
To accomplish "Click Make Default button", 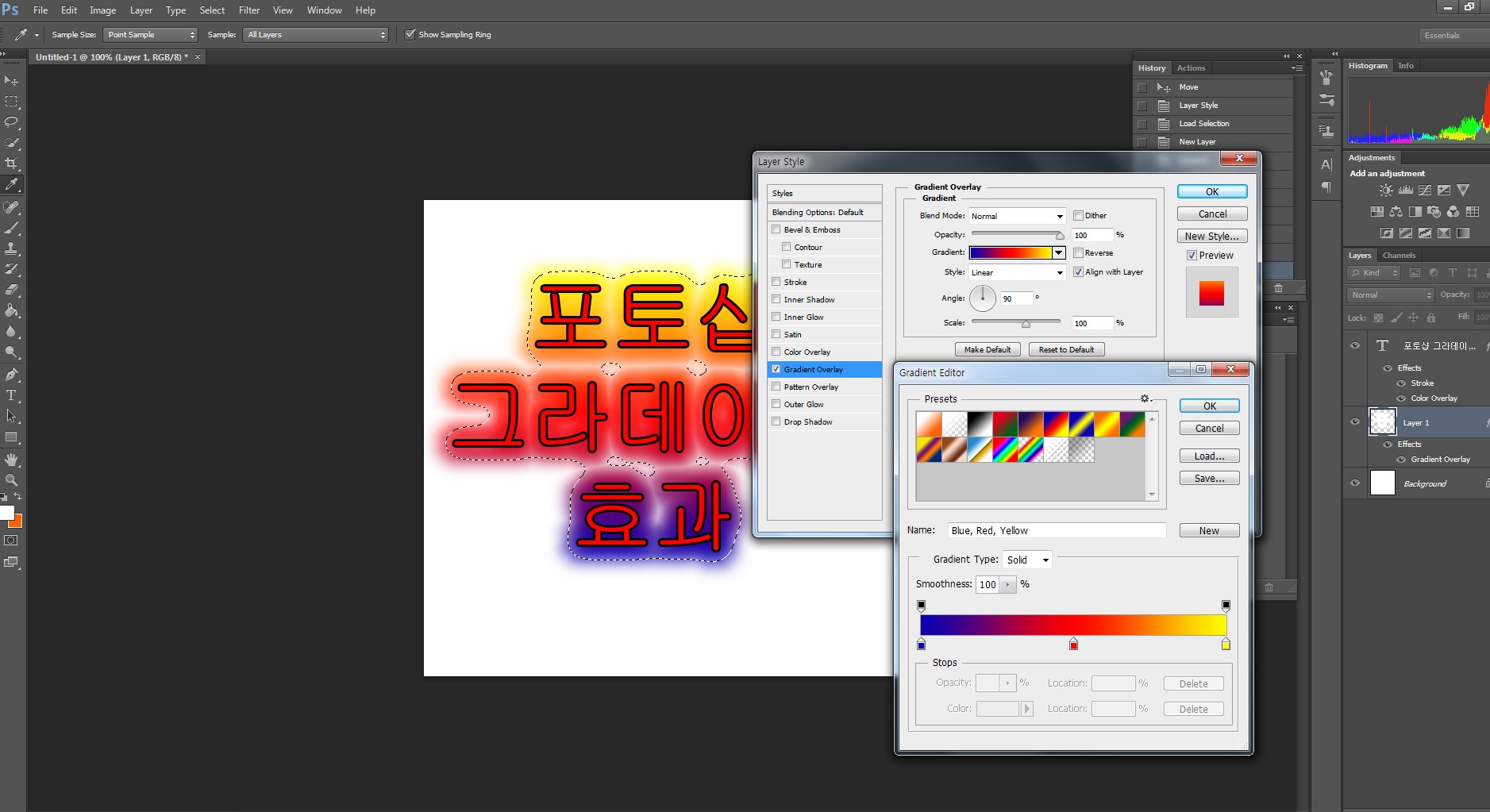I will (x=988, y=349).
